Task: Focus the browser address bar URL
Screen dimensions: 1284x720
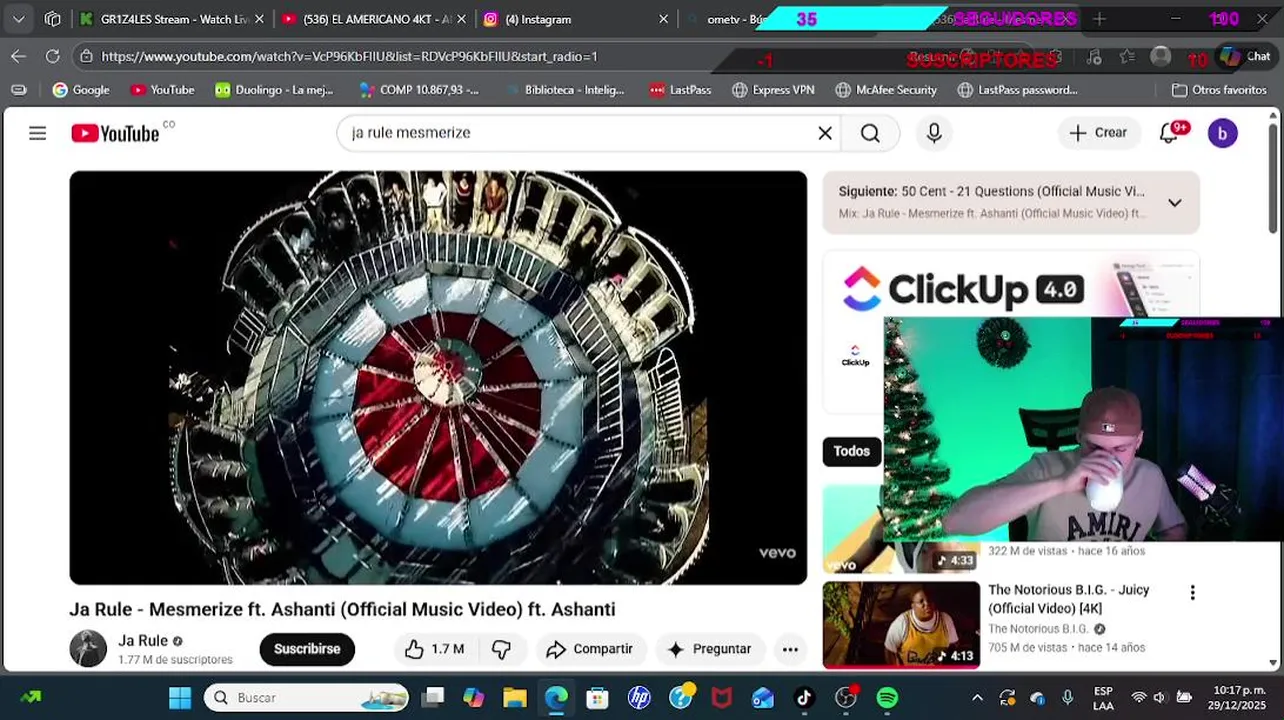Action: (x=349, y=56)
